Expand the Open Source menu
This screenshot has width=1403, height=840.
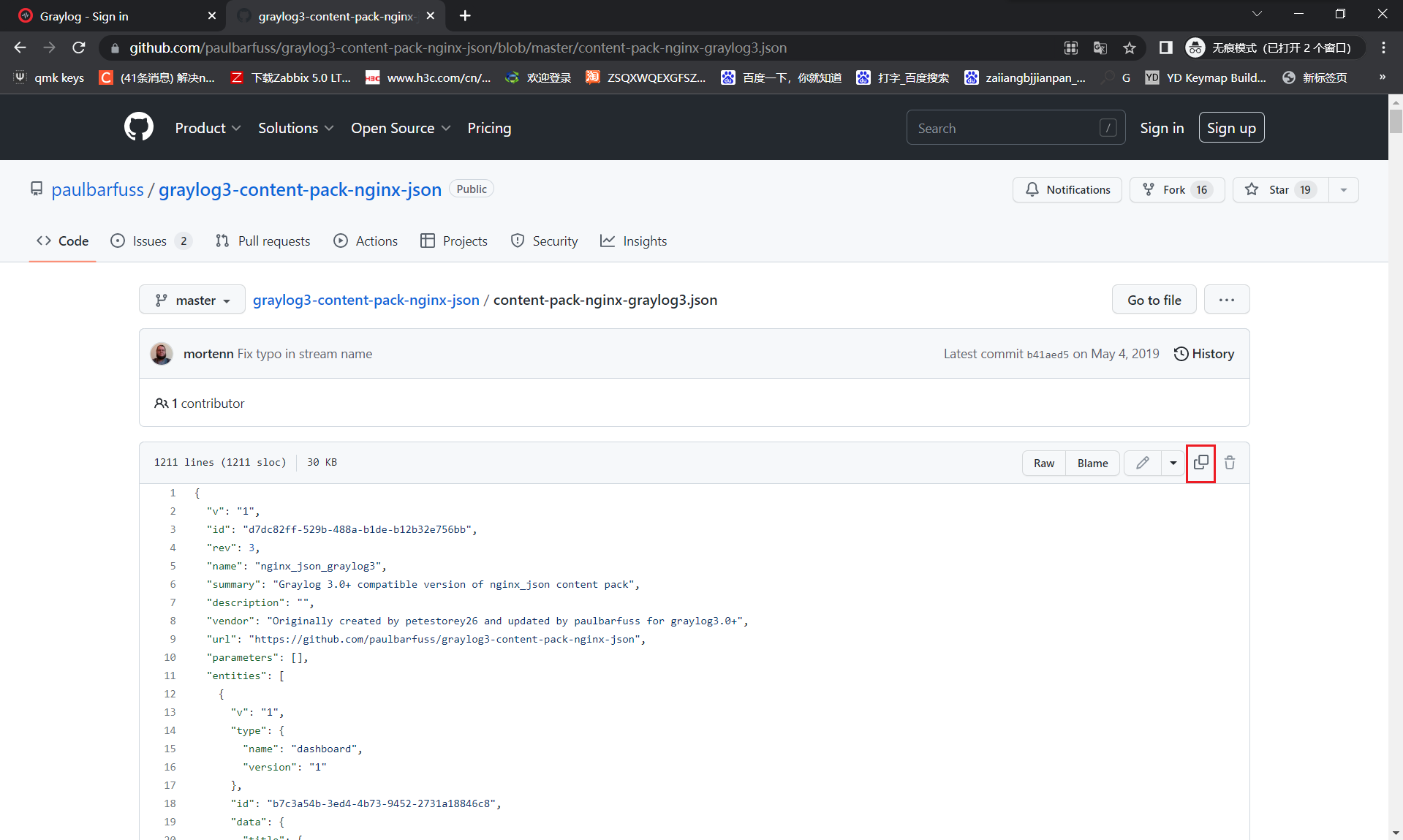(x=400, y=128)
